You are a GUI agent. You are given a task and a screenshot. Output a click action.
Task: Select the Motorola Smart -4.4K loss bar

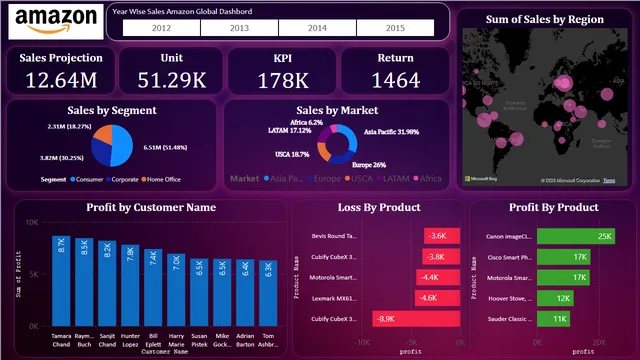438,277
